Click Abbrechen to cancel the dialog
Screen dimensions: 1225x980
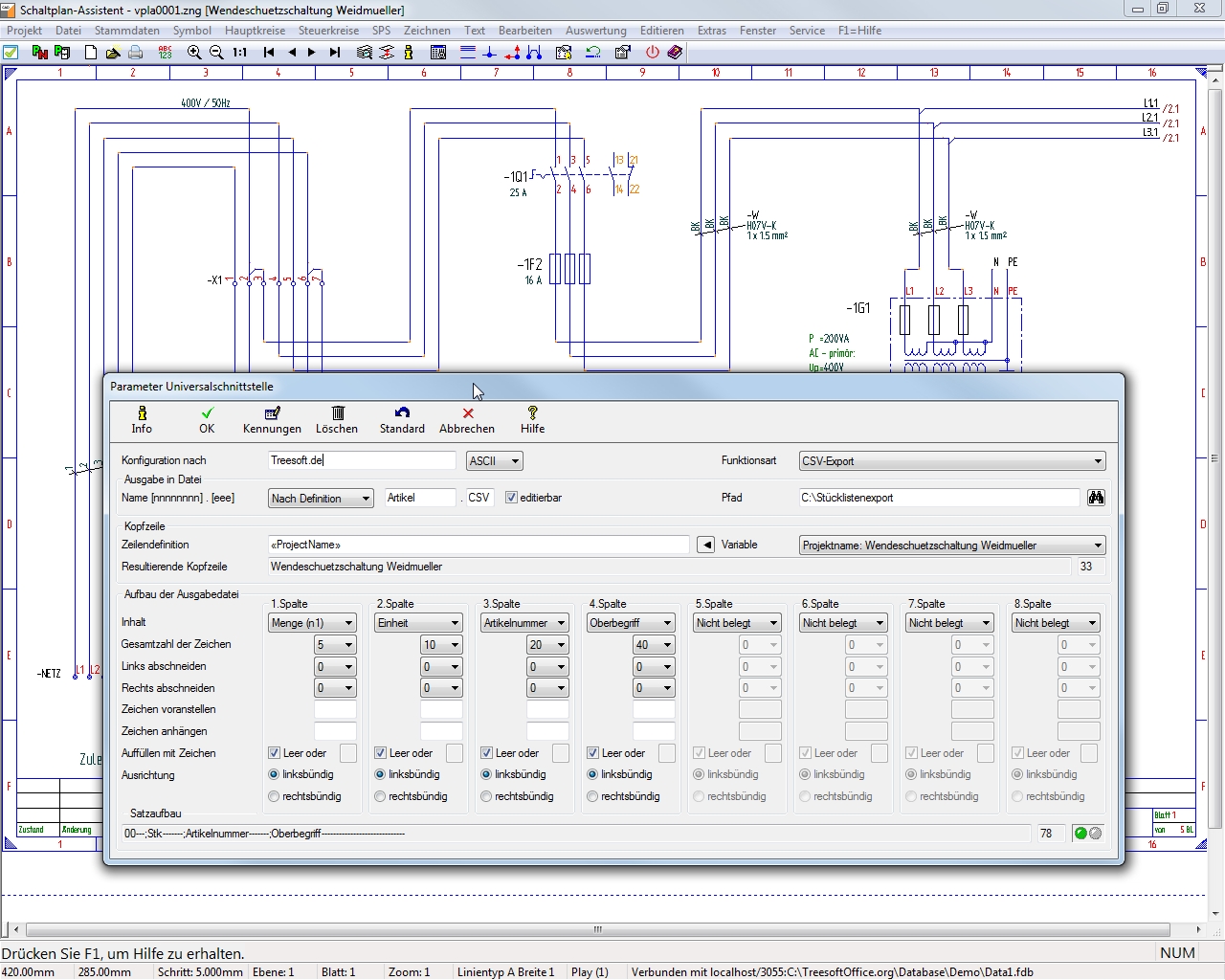point(467,419)
